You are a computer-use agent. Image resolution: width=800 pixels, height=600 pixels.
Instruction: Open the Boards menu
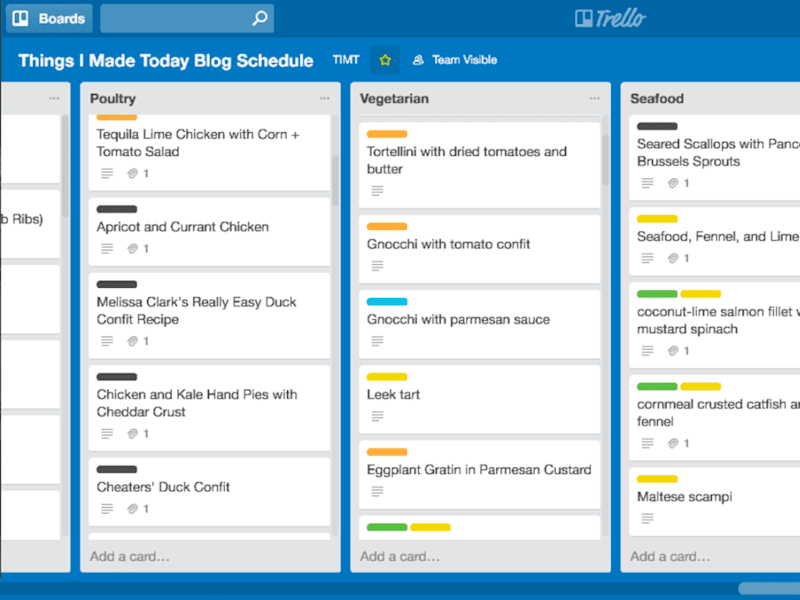[49, 18]
